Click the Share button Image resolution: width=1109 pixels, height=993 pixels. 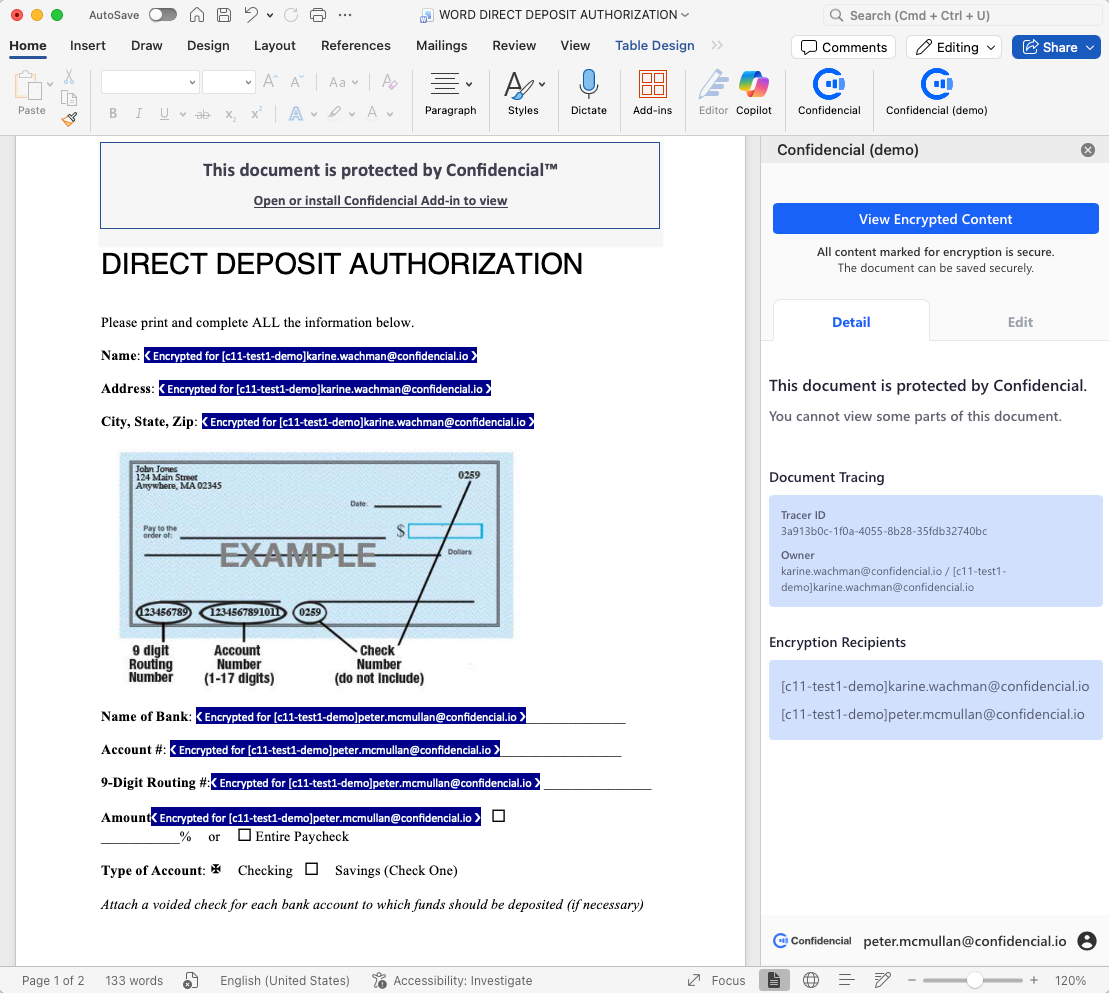pyautogui.click(x=1051, y=47)
